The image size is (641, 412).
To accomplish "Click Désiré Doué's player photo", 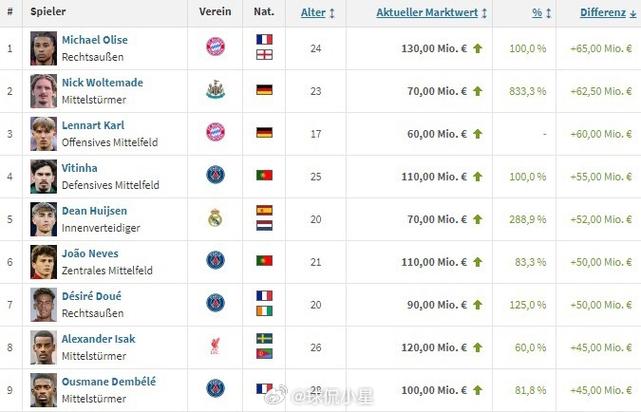I will coord(43,304).
